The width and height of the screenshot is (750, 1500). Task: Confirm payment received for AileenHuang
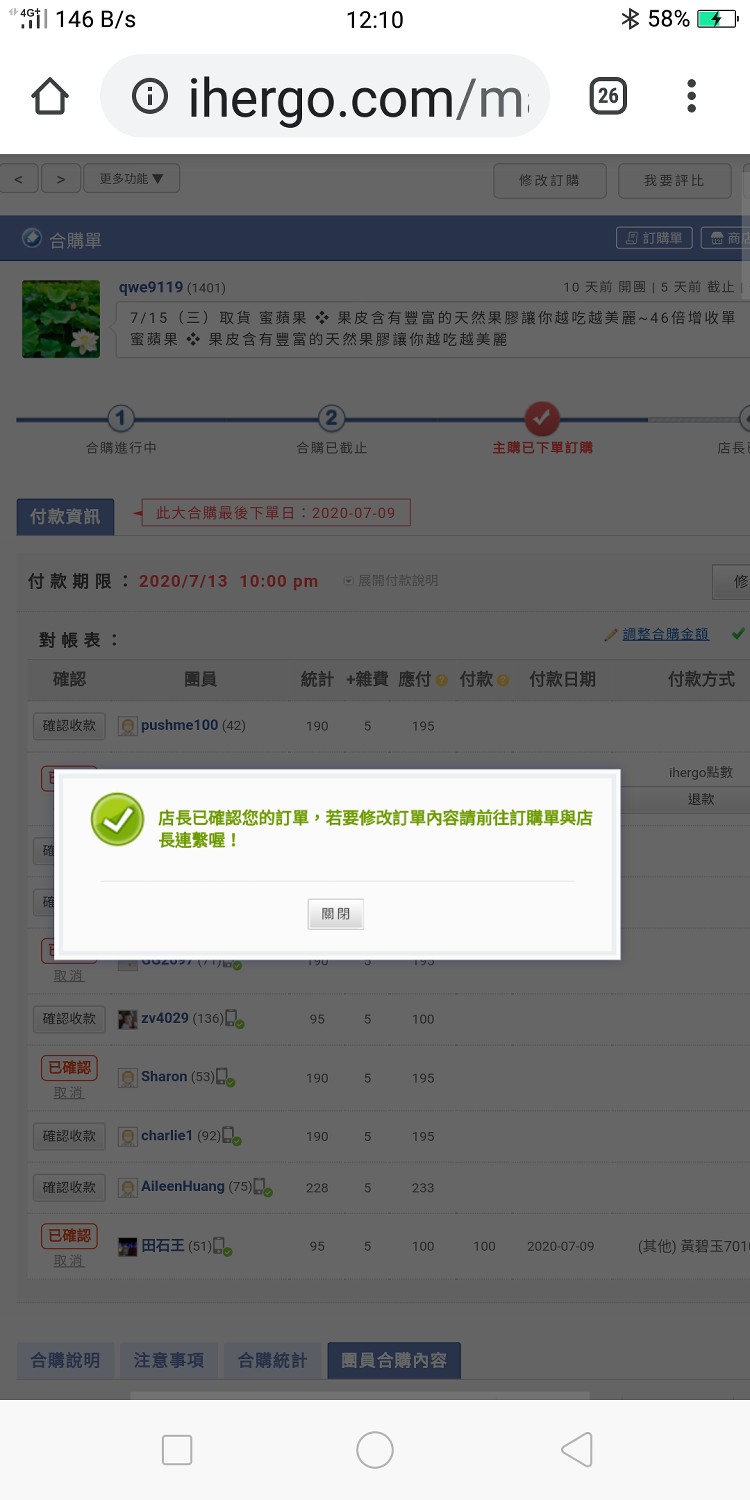pyautogui.click(x=69, y=1187)
